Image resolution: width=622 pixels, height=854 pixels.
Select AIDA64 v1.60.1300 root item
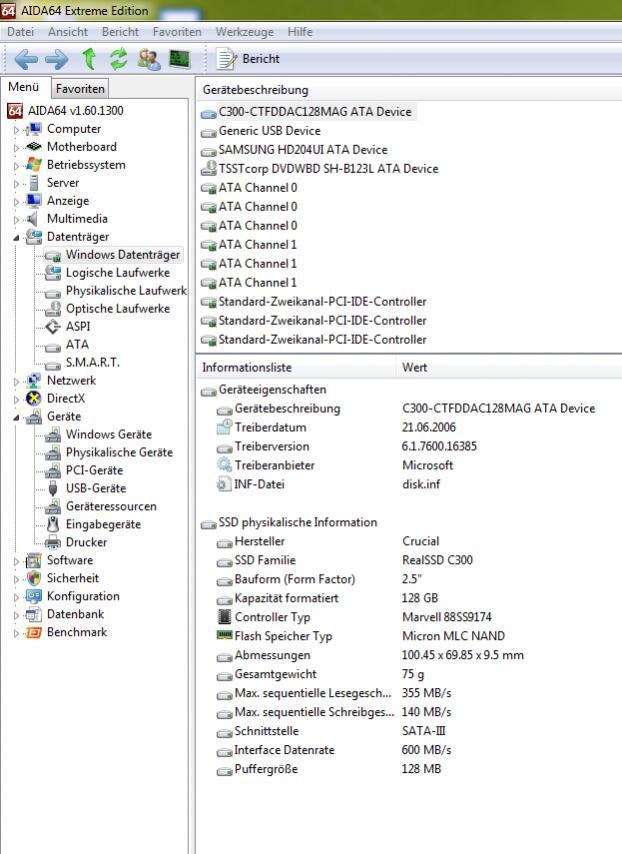click(x=65, y=111)
